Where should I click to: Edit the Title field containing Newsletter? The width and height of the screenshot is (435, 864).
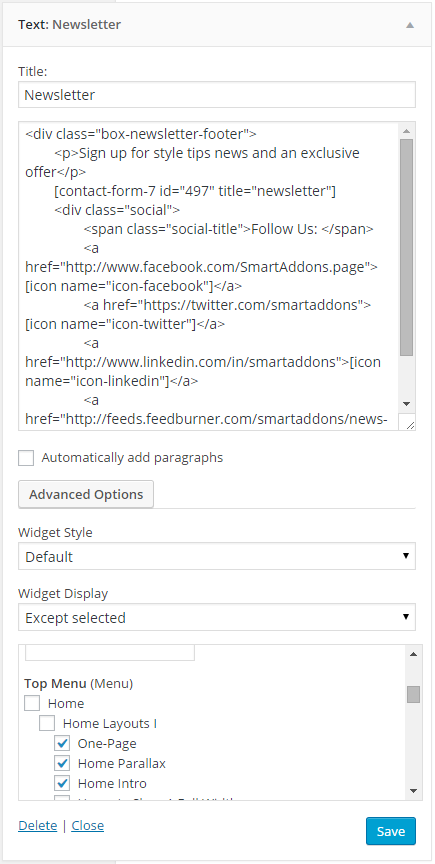tap(217, 95)
